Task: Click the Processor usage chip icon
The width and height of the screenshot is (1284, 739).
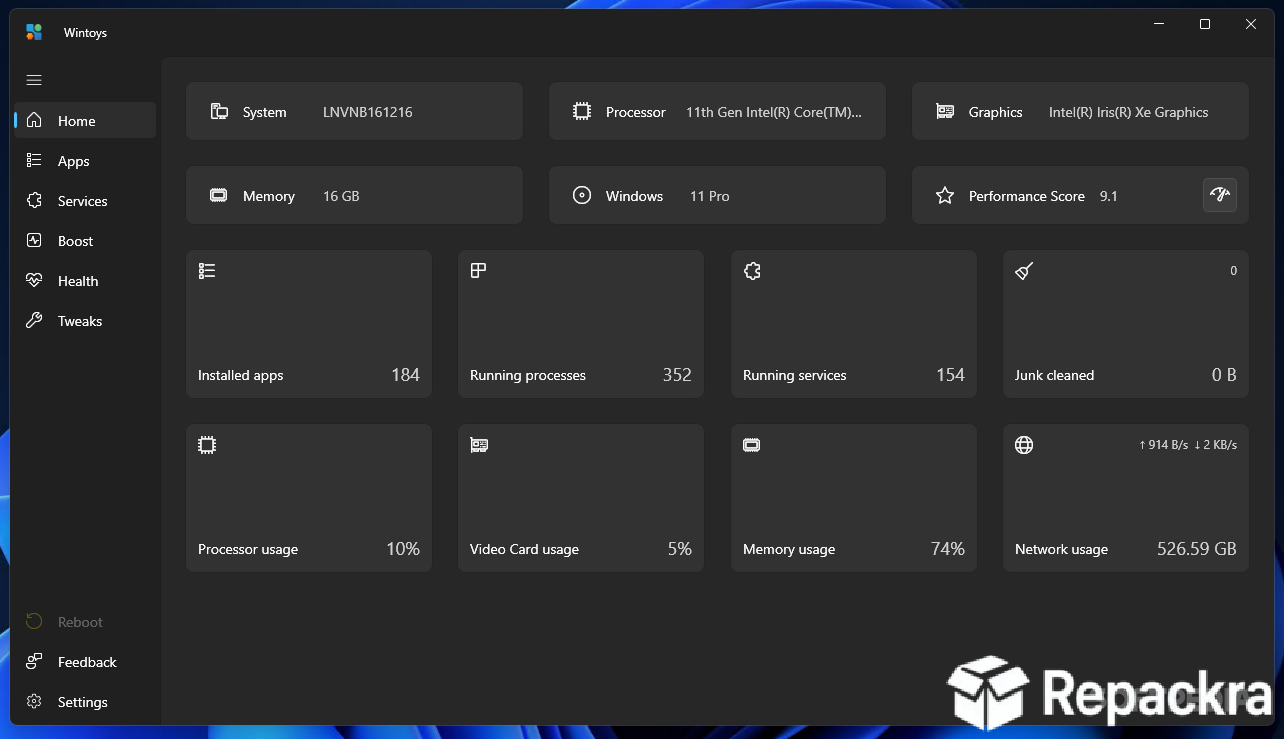Action: click(207, 445)
